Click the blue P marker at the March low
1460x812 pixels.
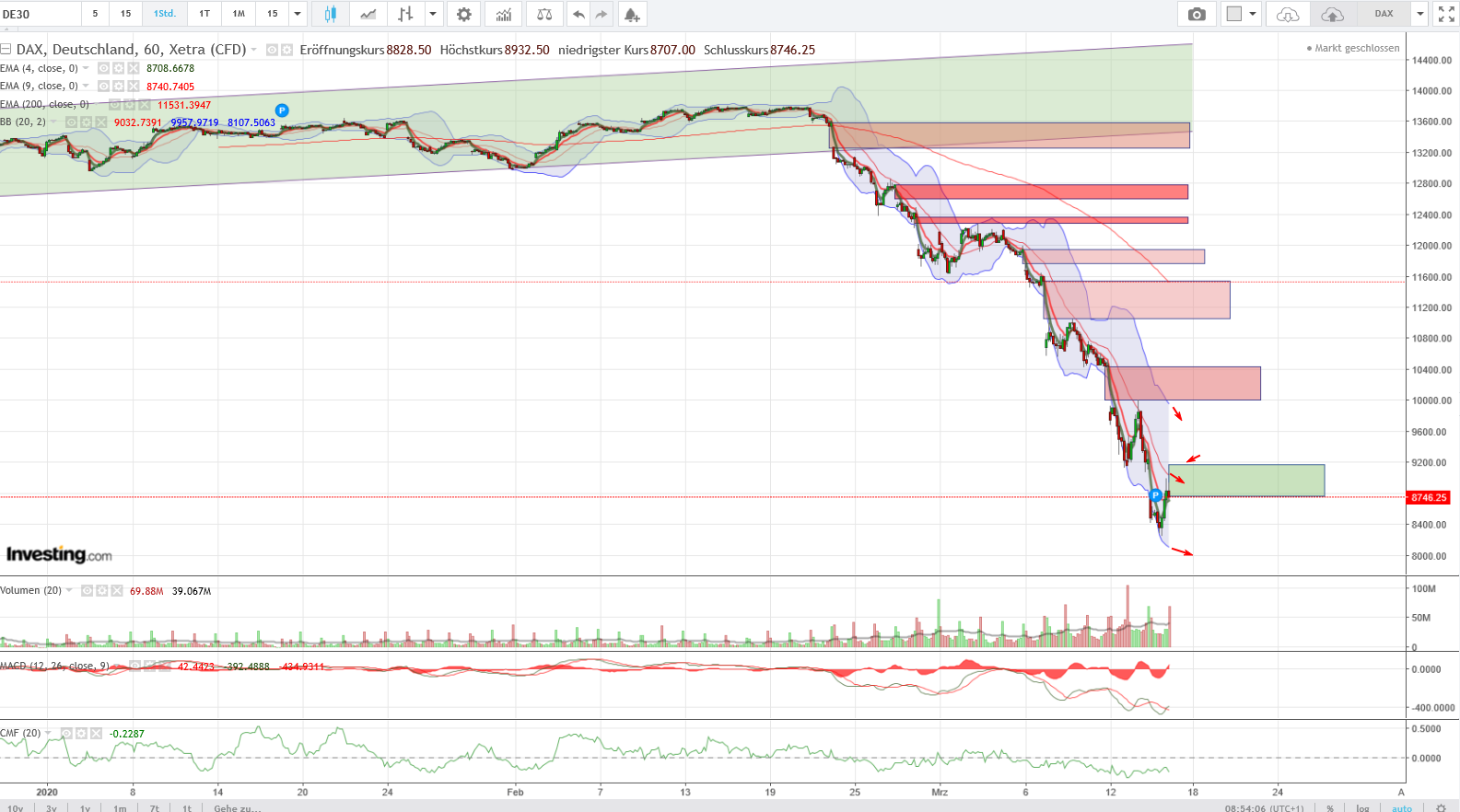1155,495
